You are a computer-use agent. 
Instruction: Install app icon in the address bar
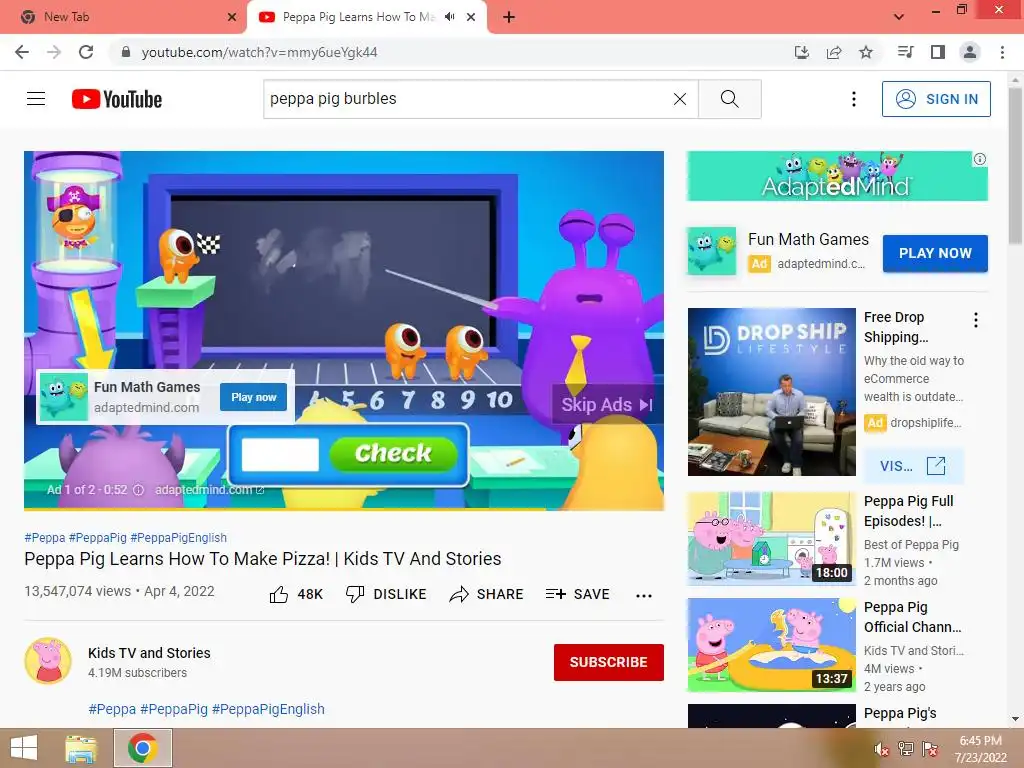tap(801, 52)
